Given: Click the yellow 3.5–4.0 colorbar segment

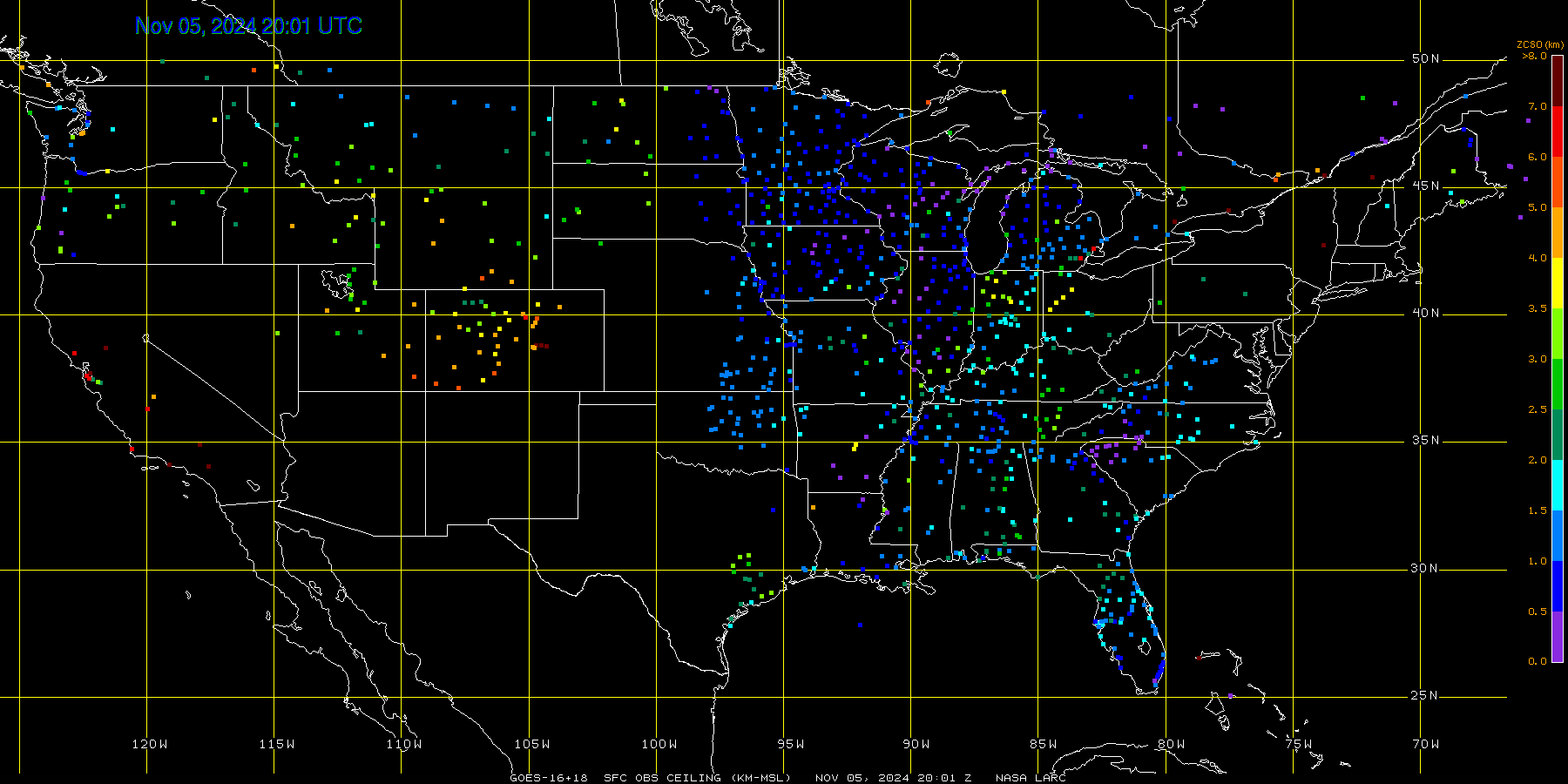Looking at the screenshot, I should 1557,283.
